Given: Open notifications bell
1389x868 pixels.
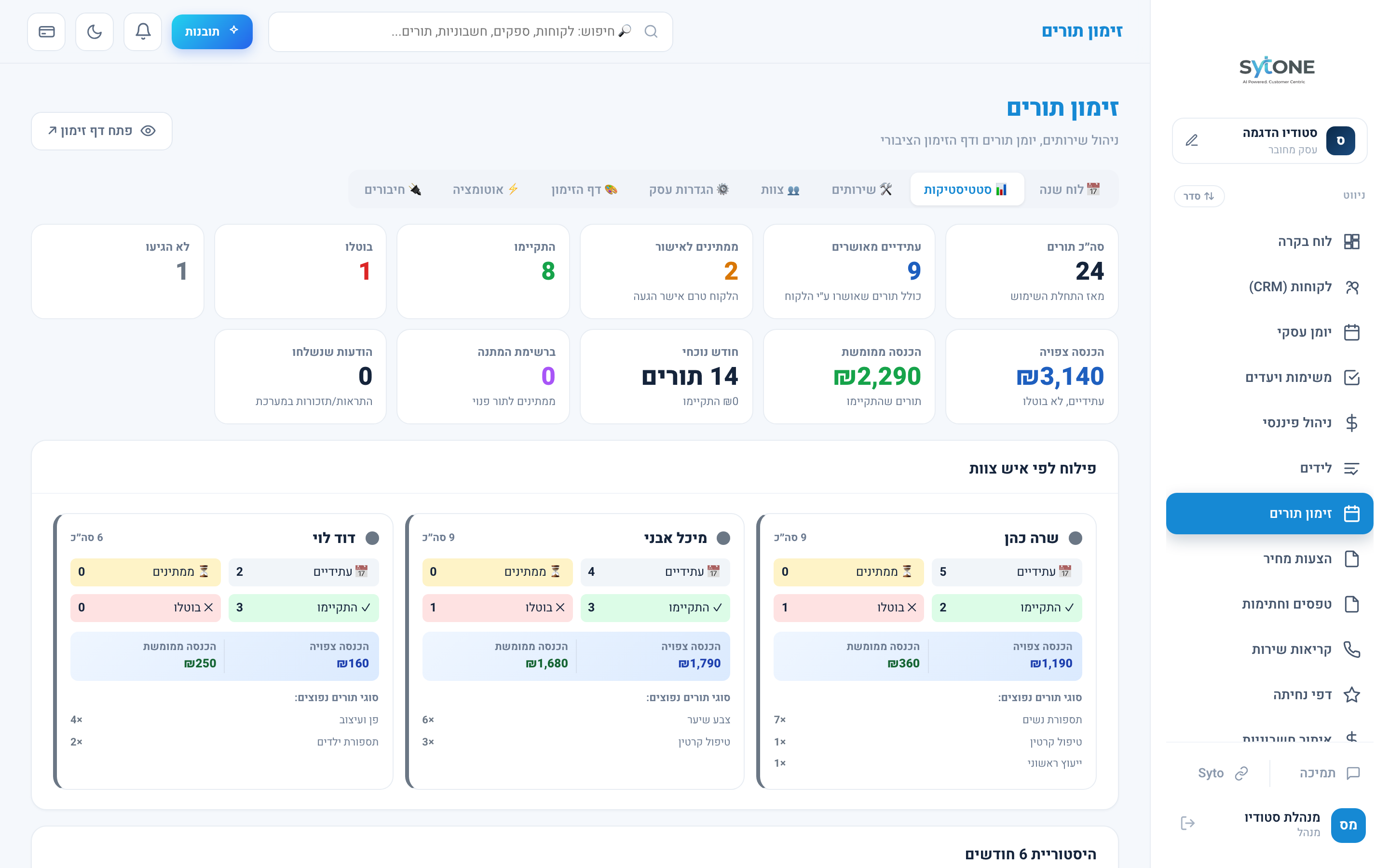Looking at the screenshot, I should 143,31.
